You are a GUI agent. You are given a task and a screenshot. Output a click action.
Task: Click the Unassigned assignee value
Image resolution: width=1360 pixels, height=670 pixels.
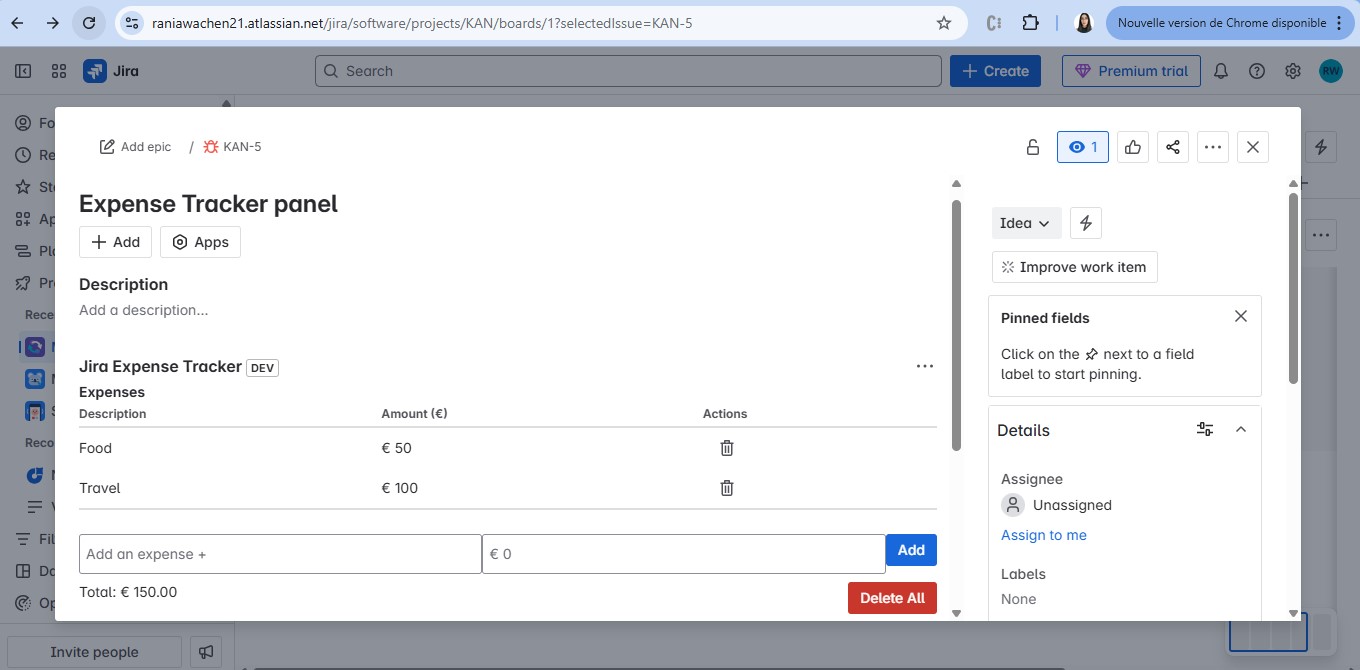[x=1057, y=505]
